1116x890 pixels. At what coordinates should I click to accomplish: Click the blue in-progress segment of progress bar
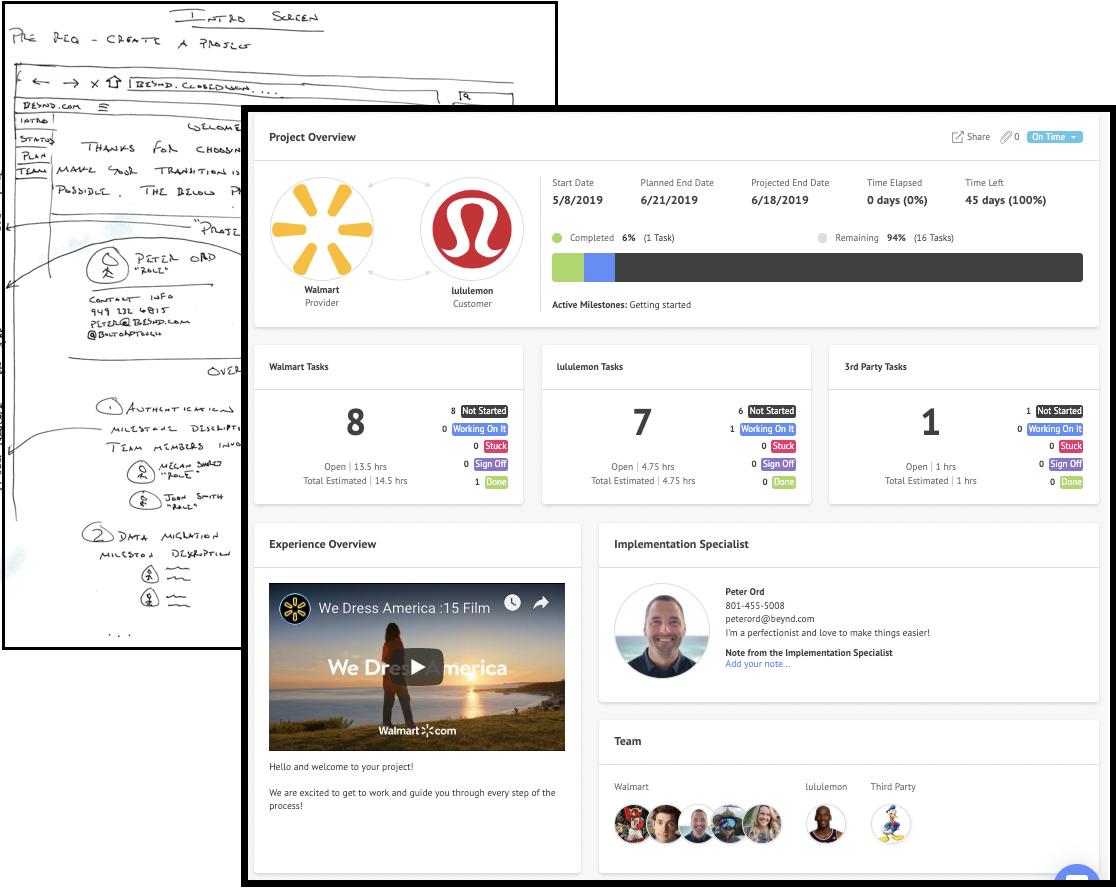click(599, 267)
